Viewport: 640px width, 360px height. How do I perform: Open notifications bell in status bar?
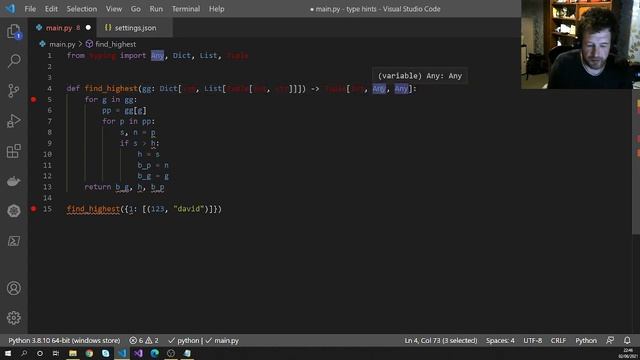click(x=627, y=340)
